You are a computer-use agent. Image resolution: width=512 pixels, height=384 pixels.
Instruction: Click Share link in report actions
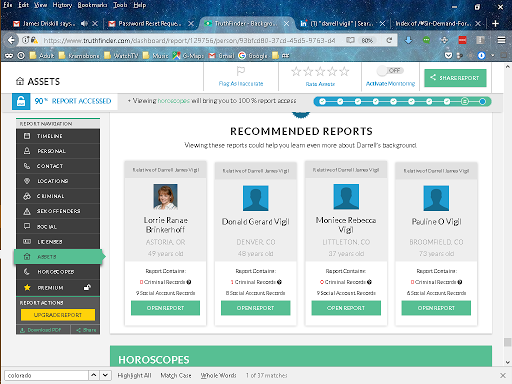(x=86, y=330)
